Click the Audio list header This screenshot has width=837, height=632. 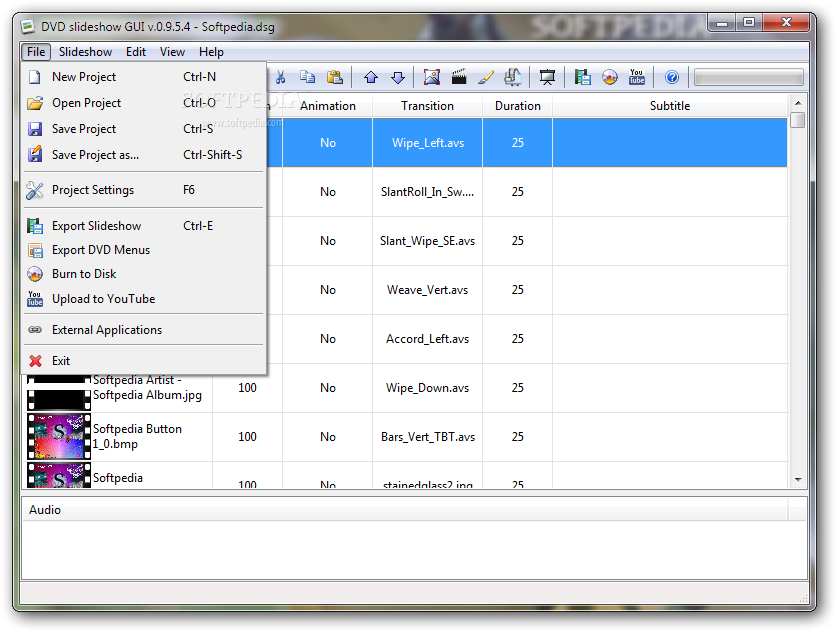[405, 510]
